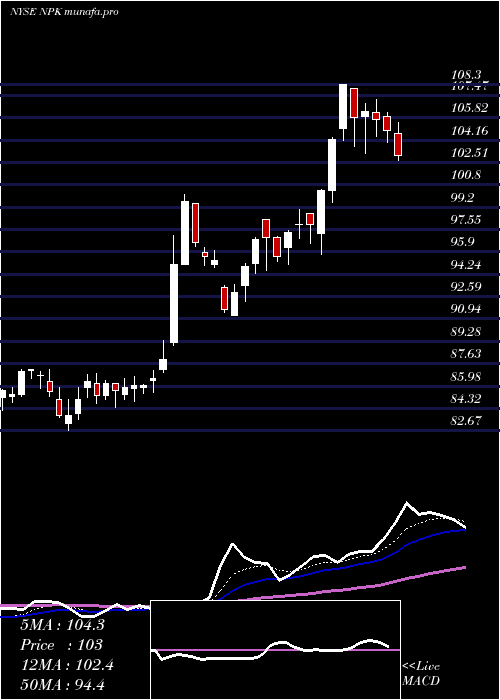Select the 108.3 price axis label
The height and width of the screenshot is (700, 500).
pyautogui.click(x=465, y=75)
